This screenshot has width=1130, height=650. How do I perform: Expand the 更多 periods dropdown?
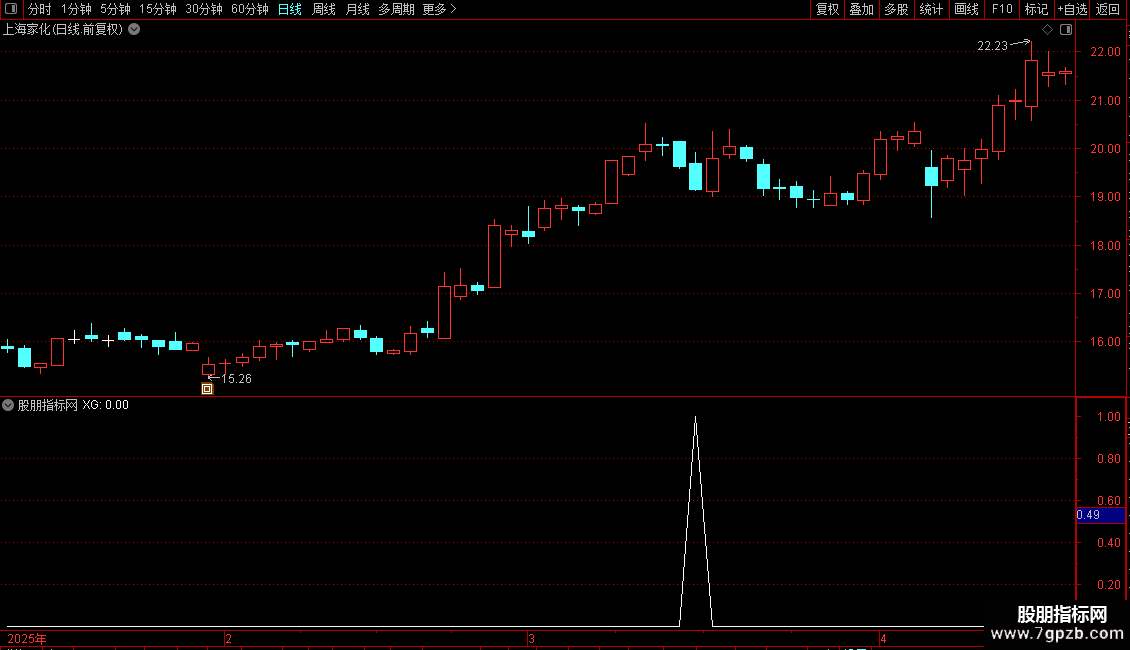tap(440, 9)
